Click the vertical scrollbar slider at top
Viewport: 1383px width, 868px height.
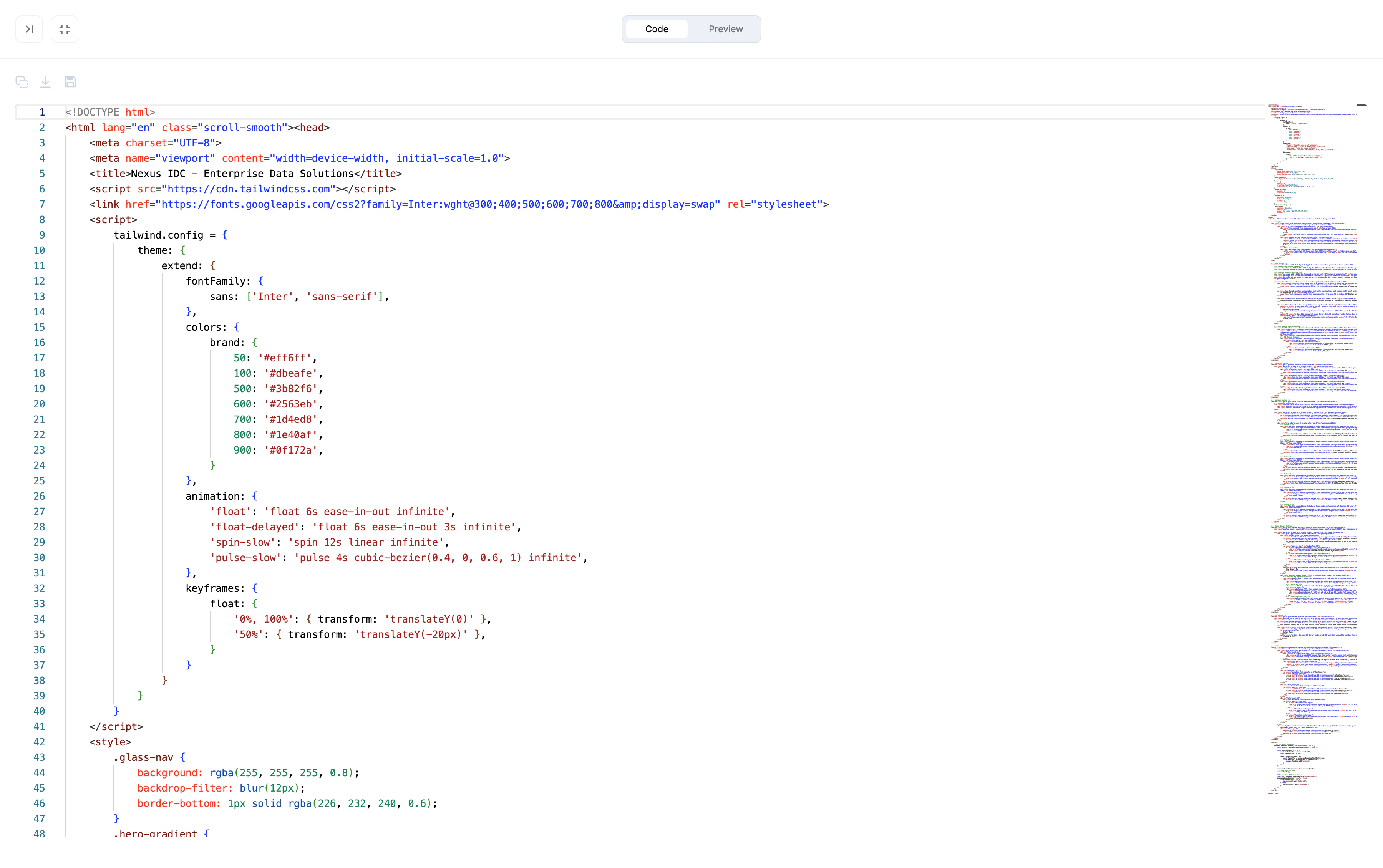pos(1362,106)
